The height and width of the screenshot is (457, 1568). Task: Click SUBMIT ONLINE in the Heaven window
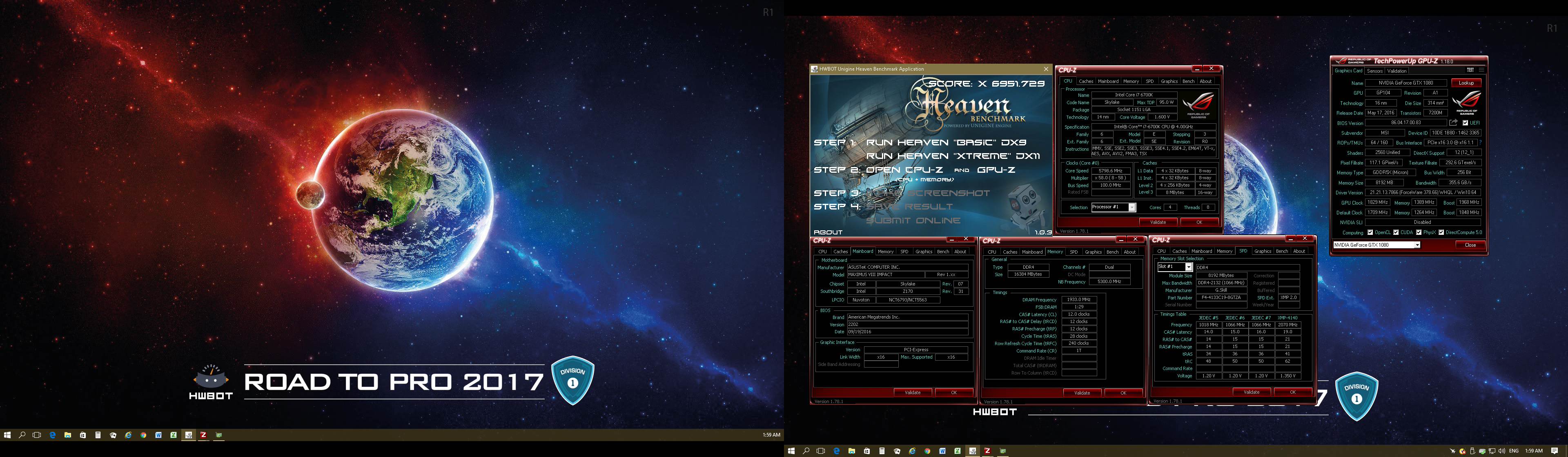coord(914,220)
